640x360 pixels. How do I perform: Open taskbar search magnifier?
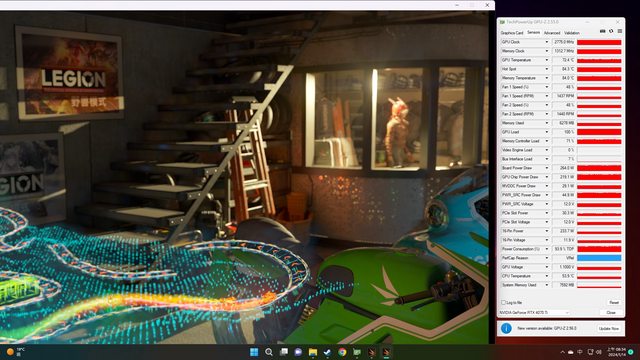tap(269, 352)
